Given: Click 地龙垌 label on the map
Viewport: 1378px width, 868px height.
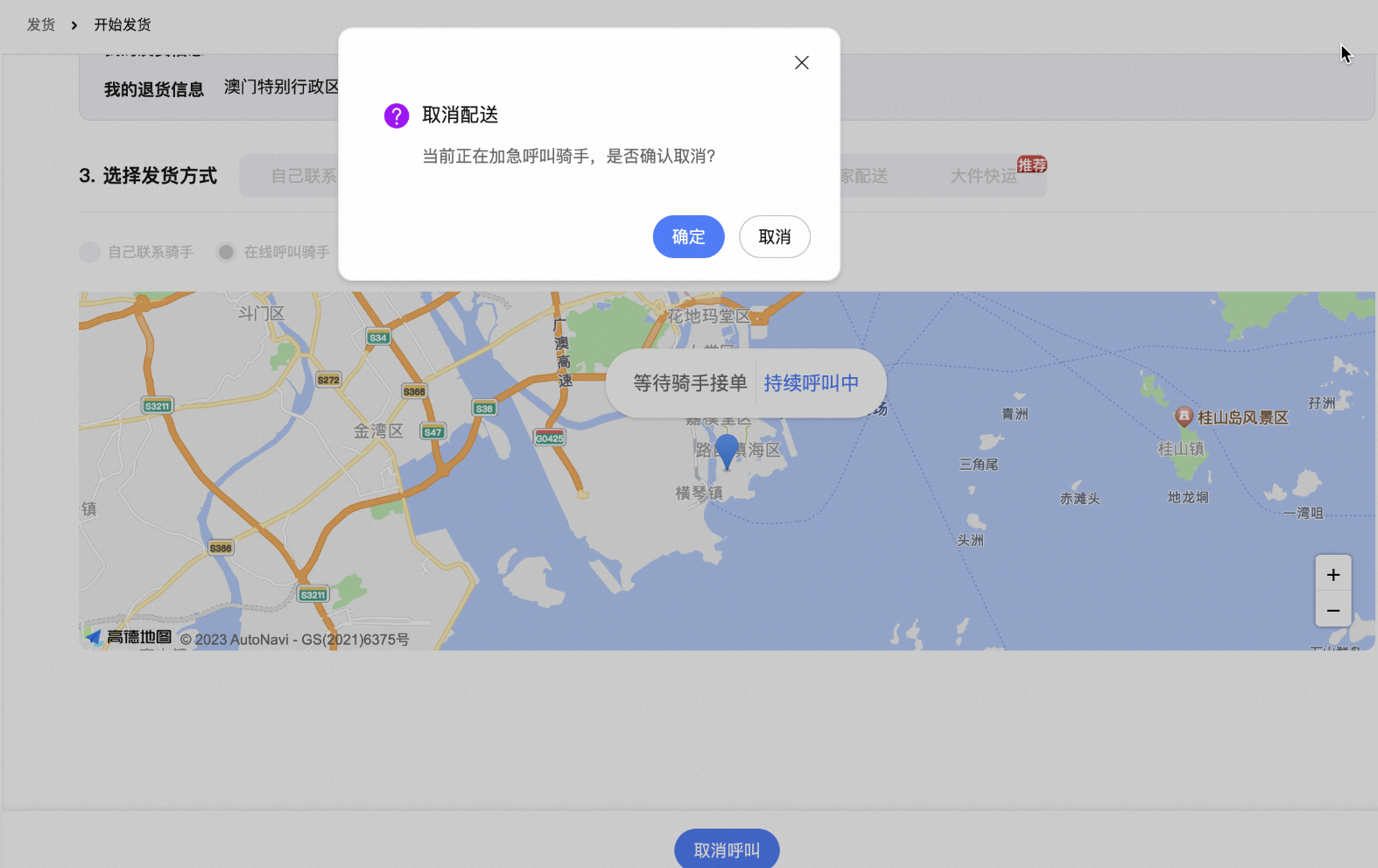Looking at the screenshot, I should tap(1188, 497).
